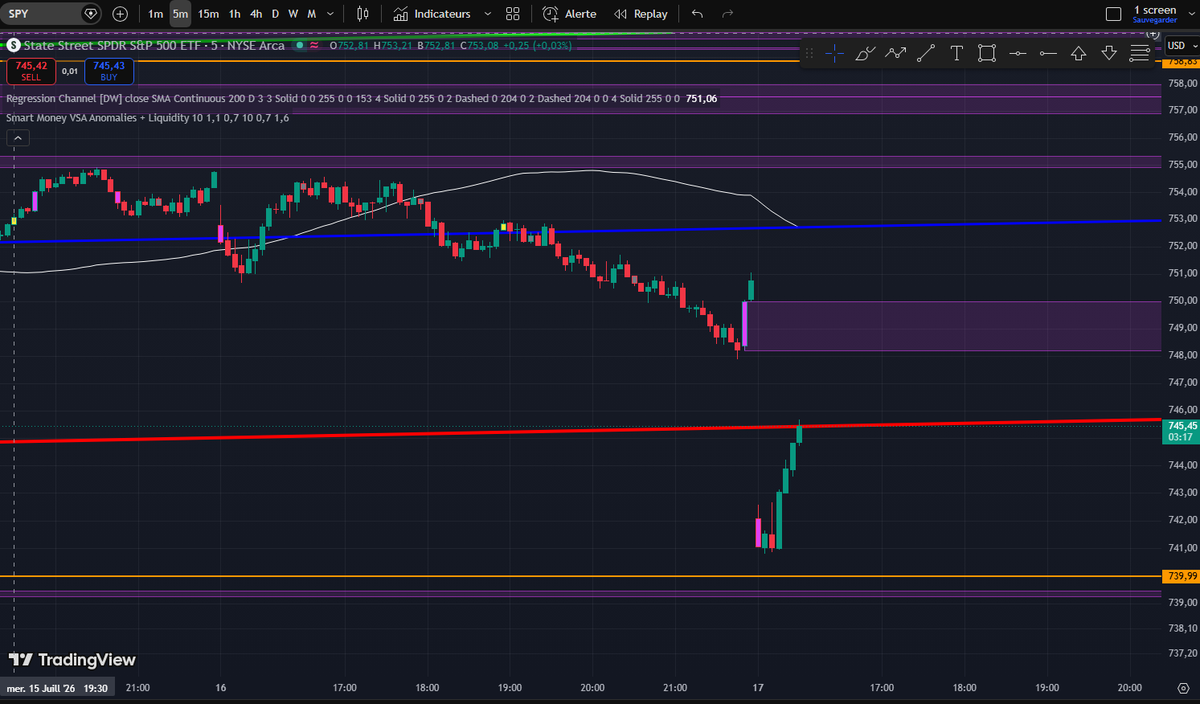Image resolution: width=1200 pixels, height=704 pixels.
Task: Switch to the 1m timeframe
Action: coord(156,14)
